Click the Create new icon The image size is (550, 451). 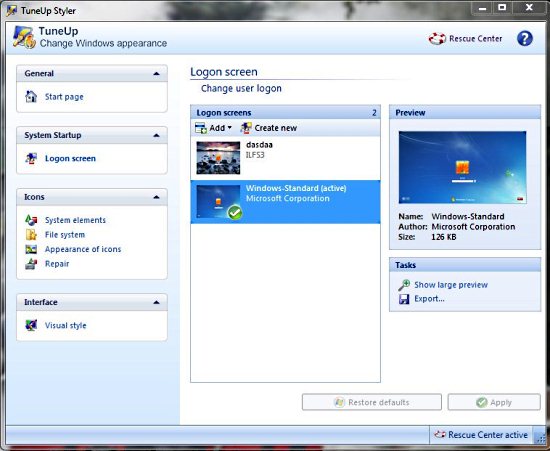[x=246, y=128]
